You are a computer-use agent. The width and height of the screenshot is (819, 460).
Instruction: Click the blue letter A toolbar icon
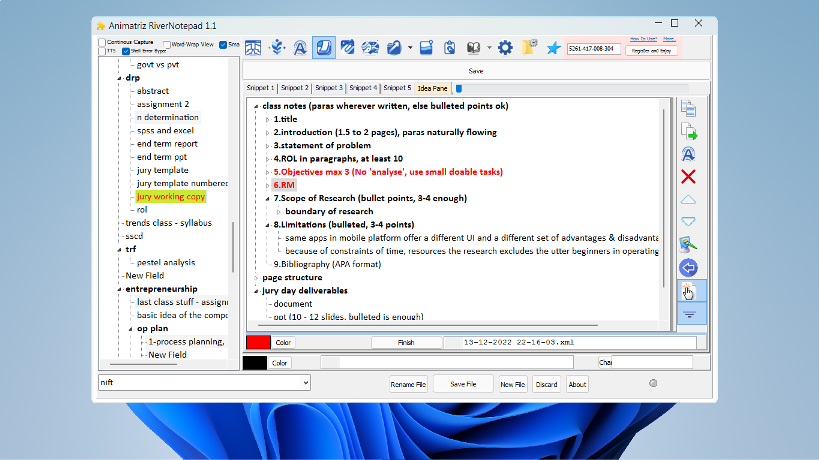pos(300,48)
